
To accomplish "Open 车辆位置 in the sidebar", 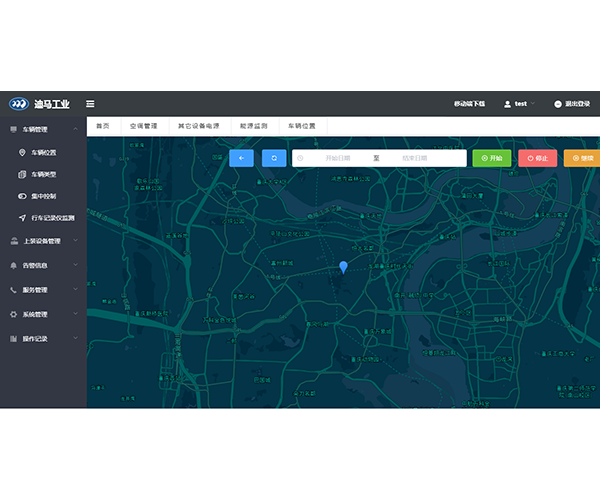I will coord(43,153).
